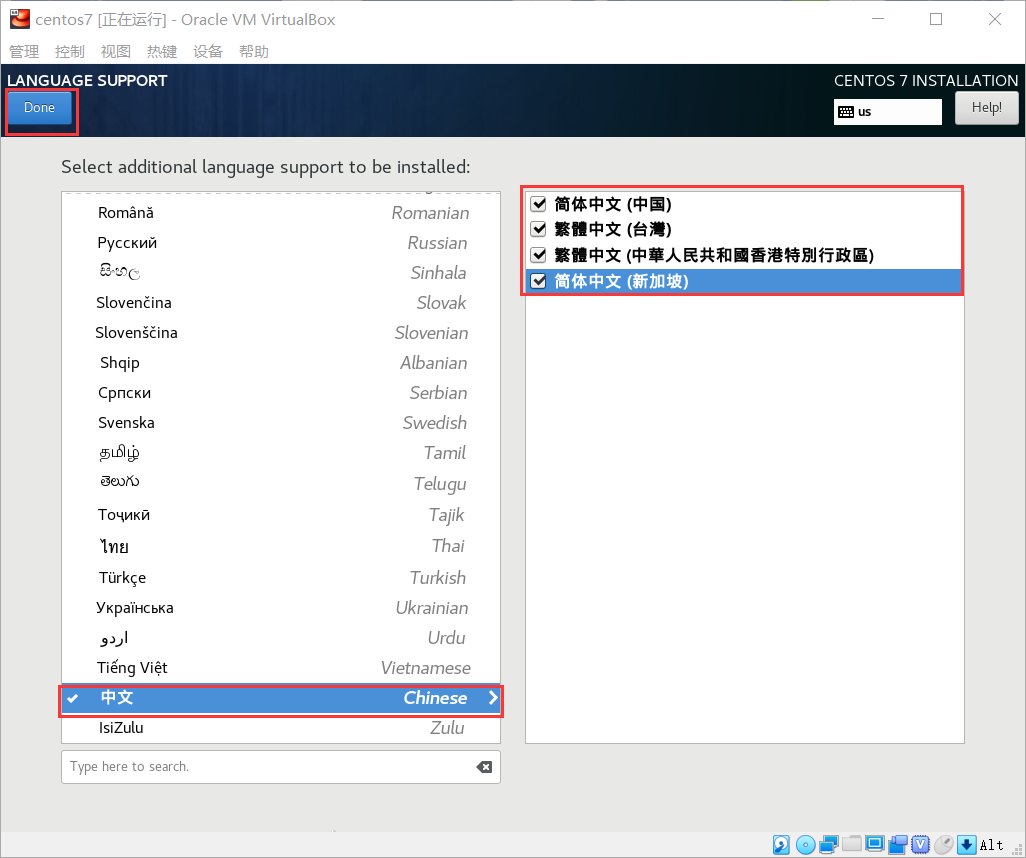The image size is (1026, 858).
Task: Click the video capture status icon
Action: coord(898,844)
